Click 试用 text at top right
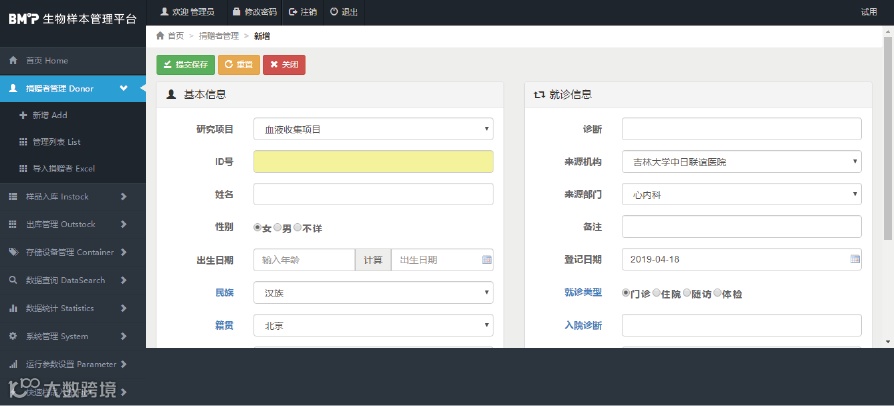Viewport: 894px width, 406px height. pos(869,12)
